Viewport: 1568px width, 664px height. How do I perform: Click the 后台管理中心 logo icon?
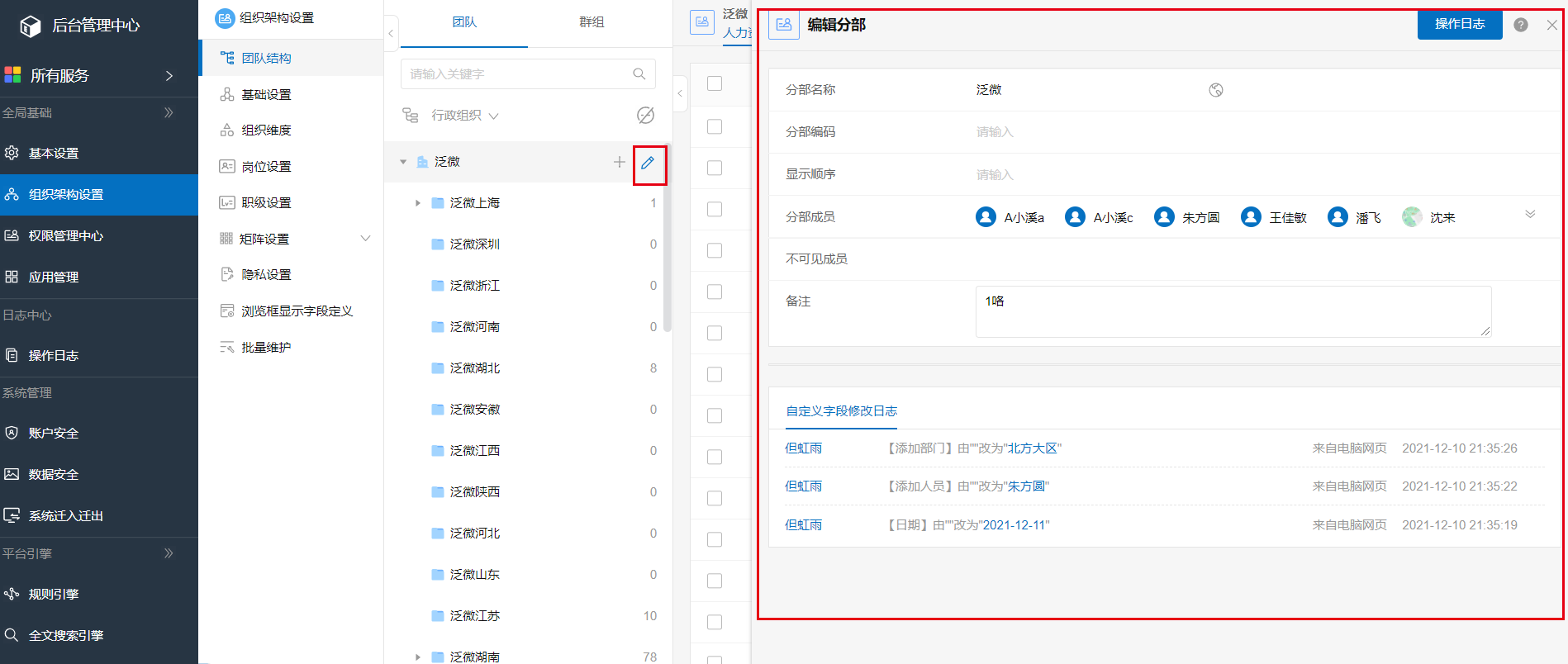pyautogui.click(x=30, y=26)
